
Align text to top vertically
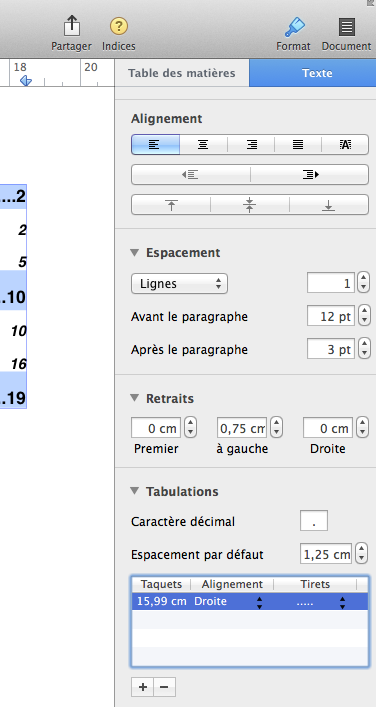click(171, 205)
